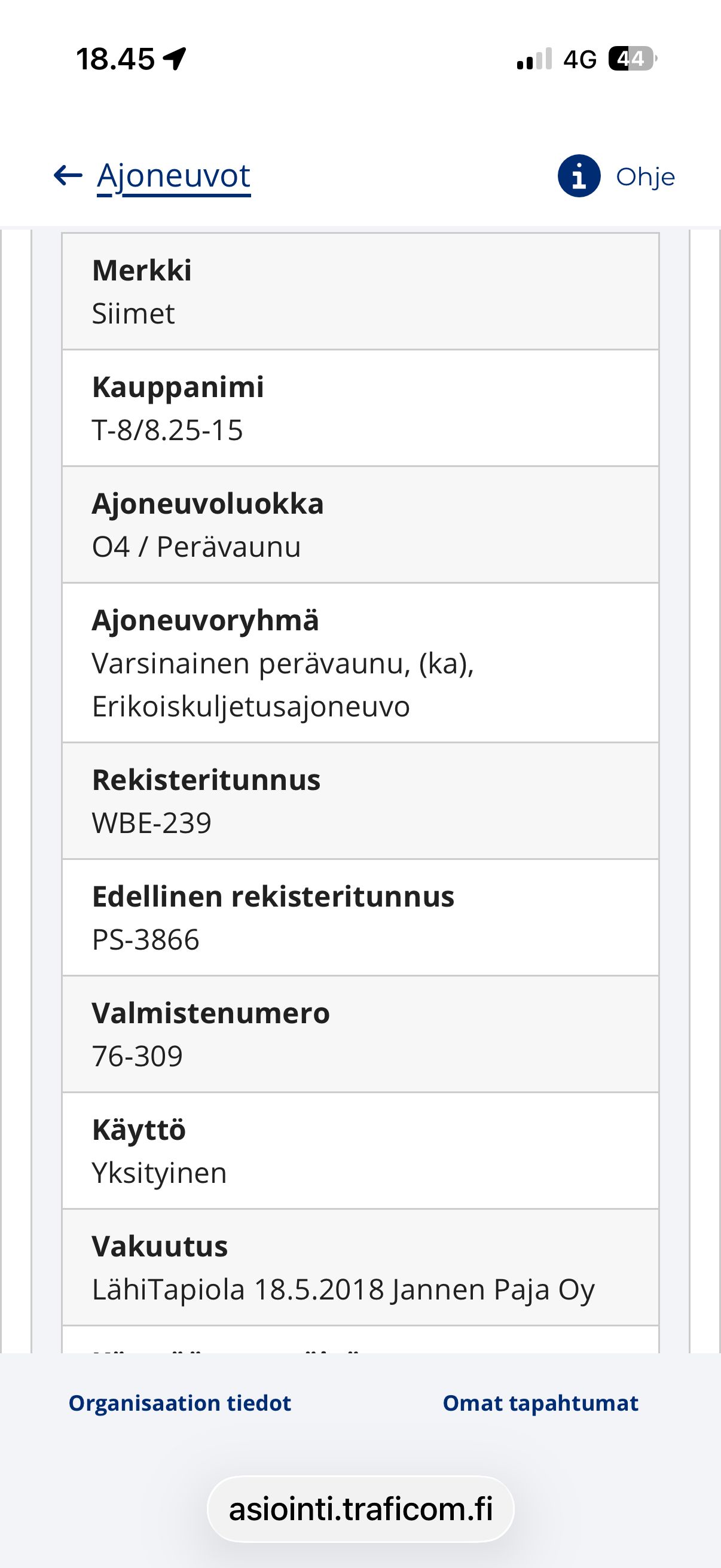Tap the location arrow status icon

(175, 59)
